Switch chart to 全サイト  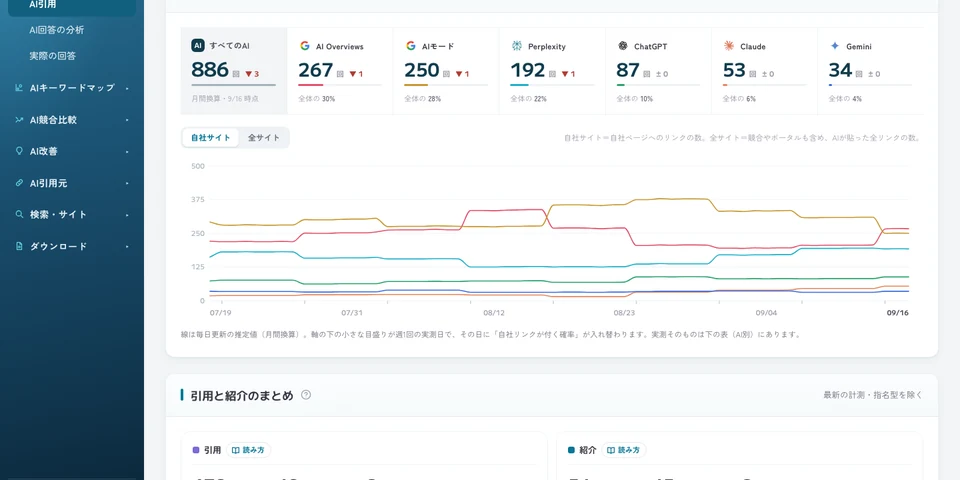point(264,138)
